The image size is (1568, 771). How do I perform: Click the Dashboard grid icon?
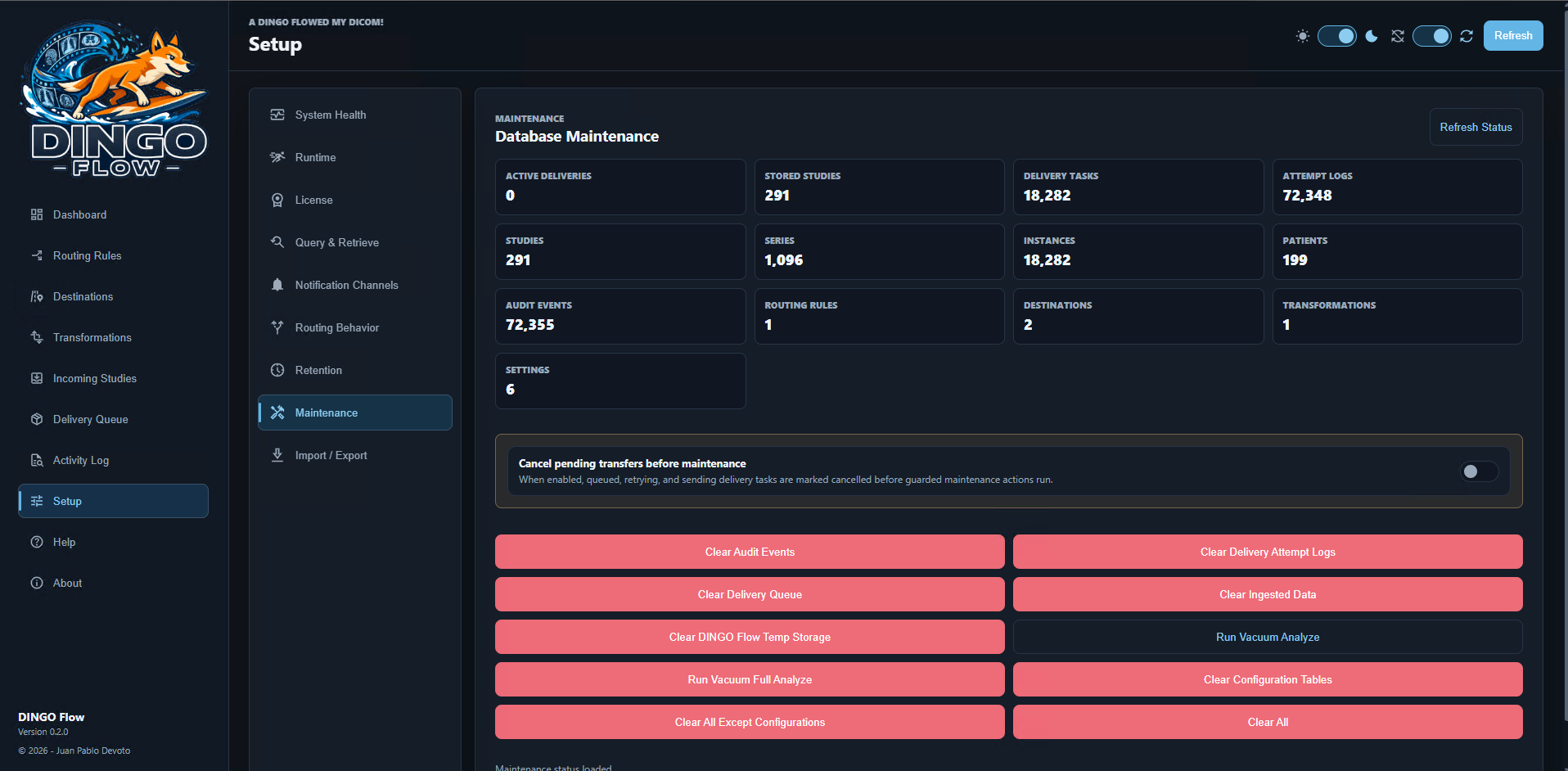(37, 214)
